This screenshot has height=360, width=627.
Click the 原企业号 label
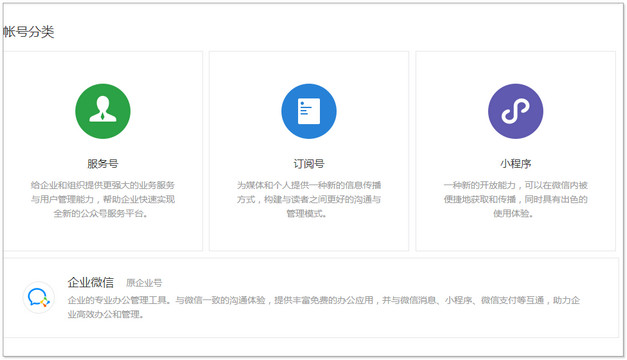(x=144, y=283)
